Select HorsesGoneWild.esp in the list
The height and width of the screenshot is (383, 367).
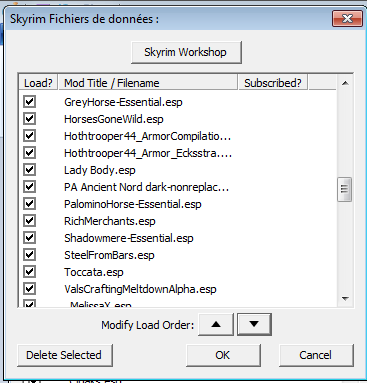[114, 119]
